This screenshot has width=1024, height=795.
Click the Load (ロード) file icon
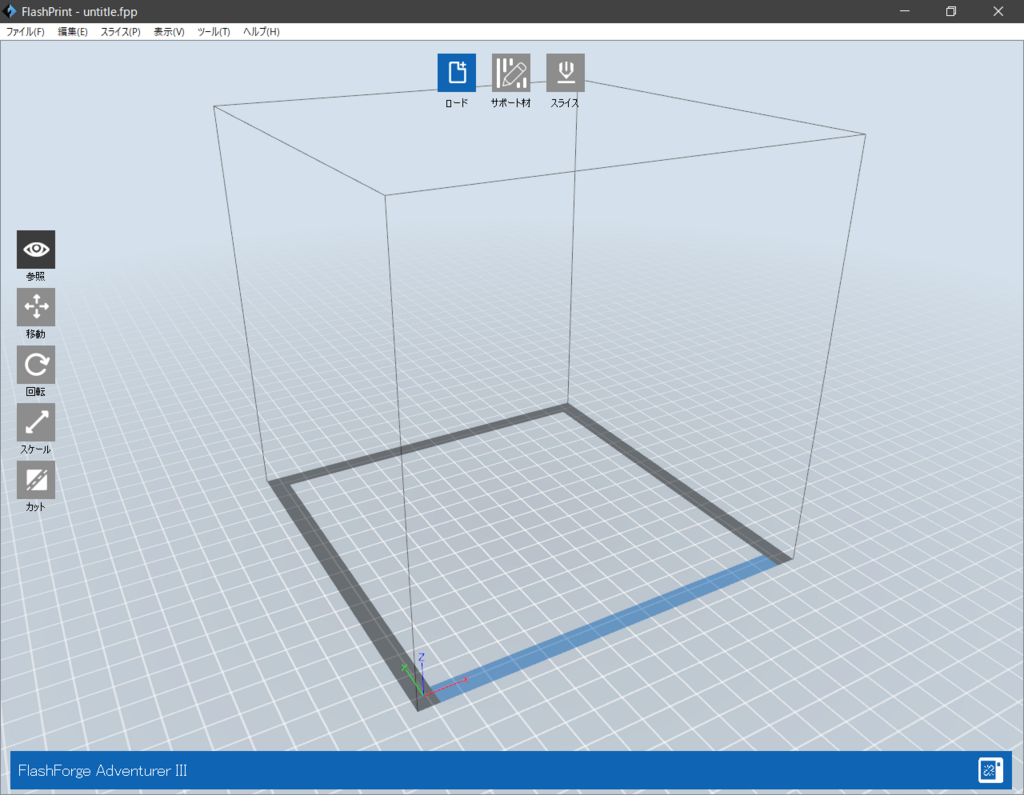click(456, 73)
